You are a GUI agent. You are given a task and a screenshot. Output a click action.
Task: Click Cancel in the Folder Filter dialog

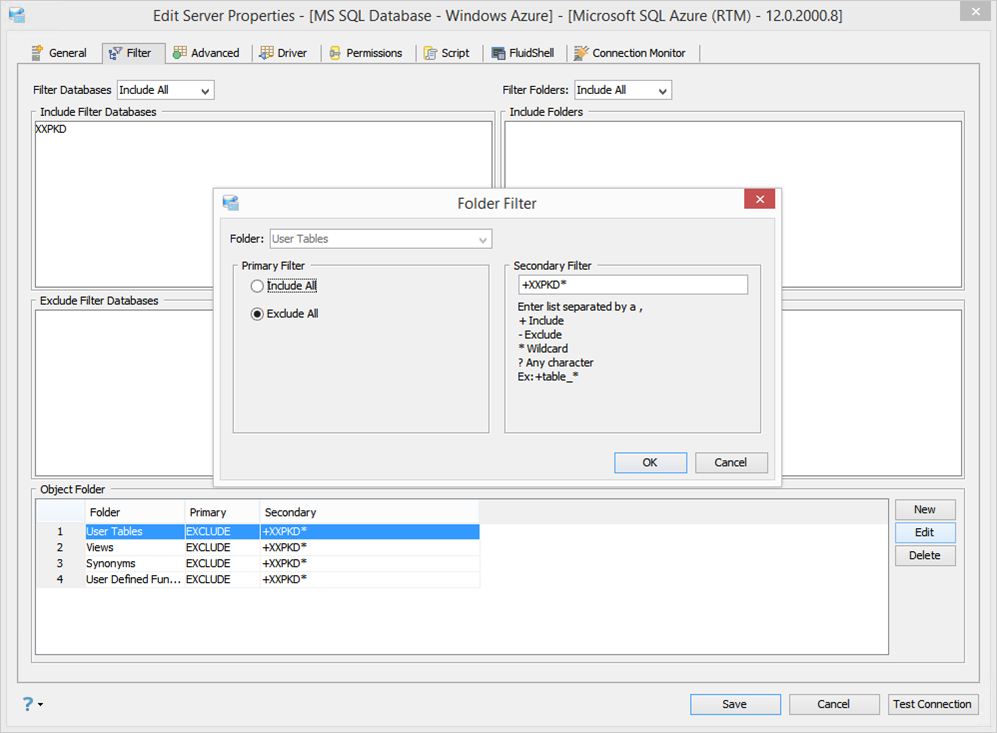[731, 463]
